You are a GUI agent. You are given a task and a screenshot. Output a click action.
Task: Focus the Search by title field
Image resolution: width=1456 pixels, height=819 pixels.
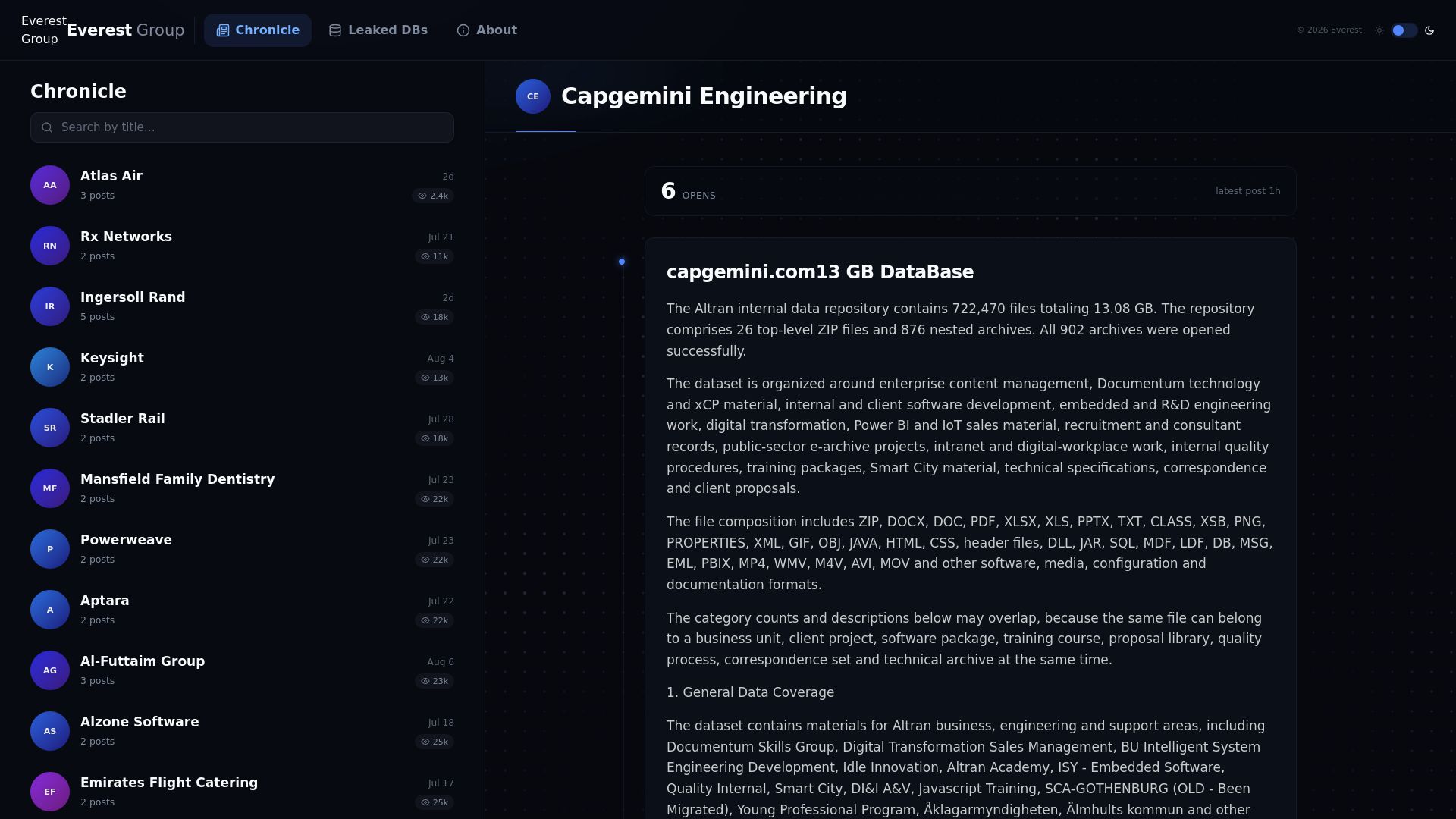pyautogui.click(x=242, y=127)
